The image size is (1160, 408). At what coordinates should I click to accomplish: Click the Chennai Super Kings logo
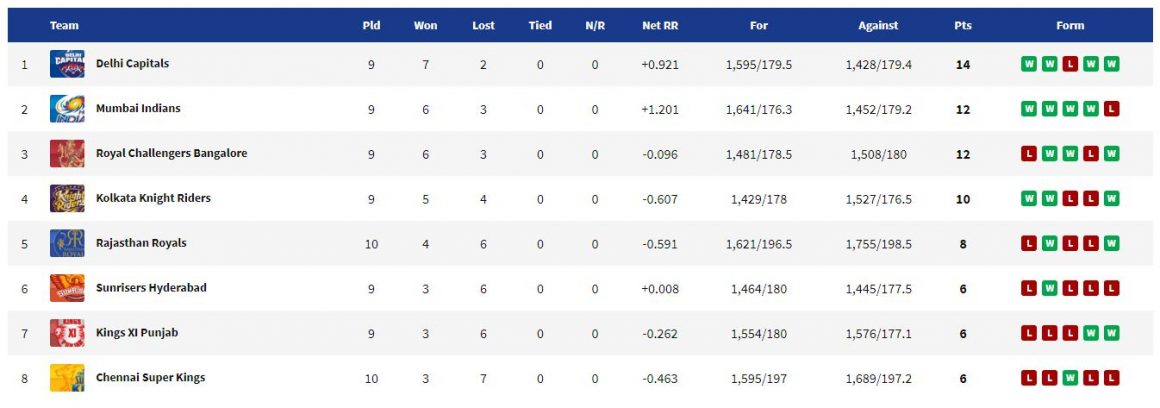(x=67, y=378)
